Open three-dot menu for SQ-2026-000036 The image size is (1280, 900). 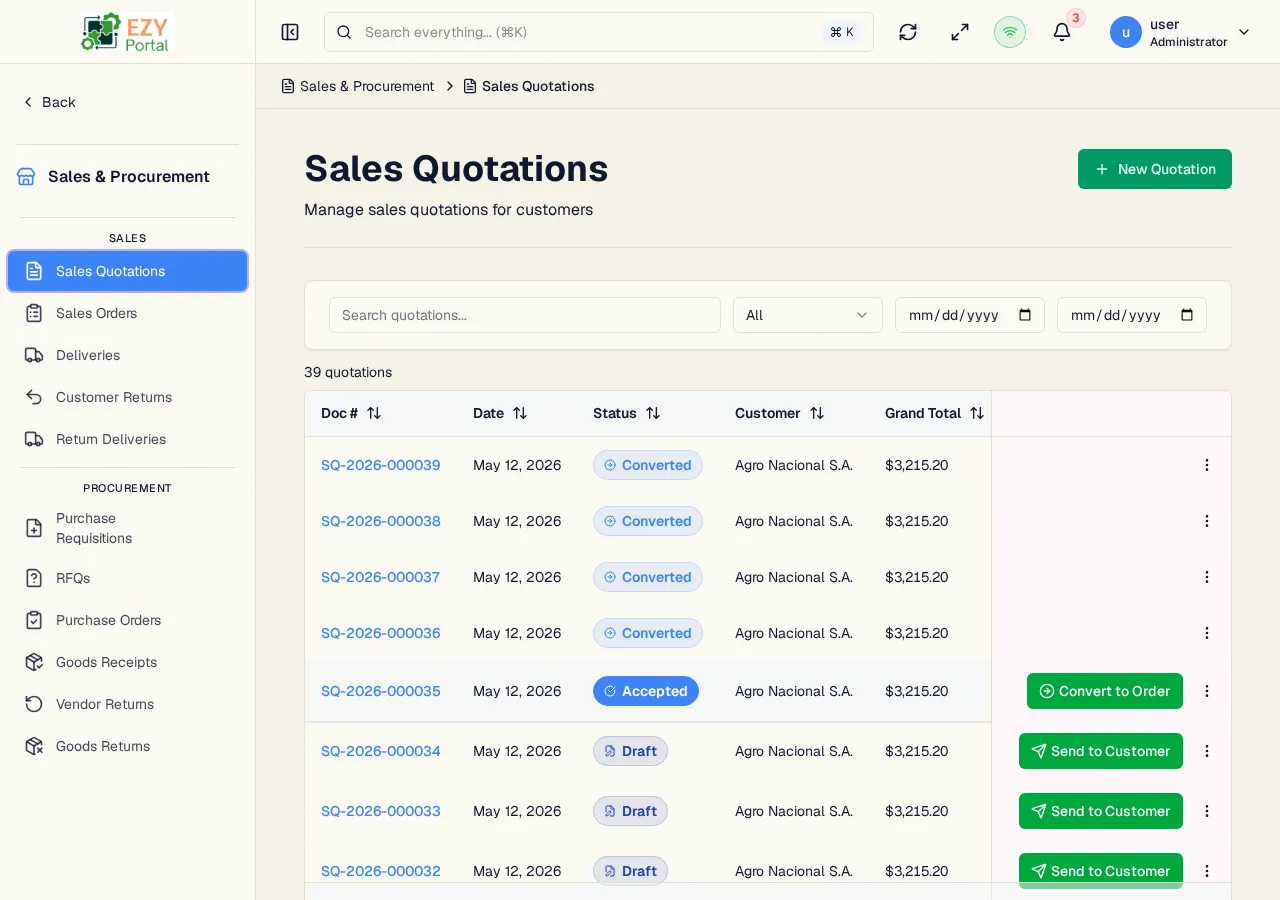click(x=1207, y=633)
